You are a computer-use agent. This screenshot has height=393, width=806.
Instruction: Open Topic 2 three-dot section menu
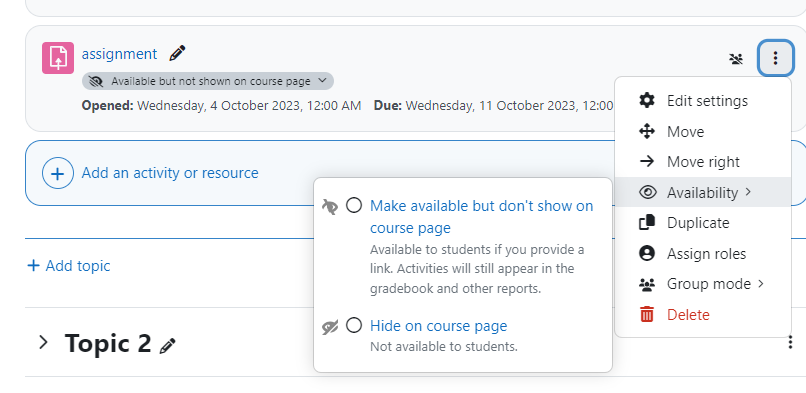coord(791,342)
